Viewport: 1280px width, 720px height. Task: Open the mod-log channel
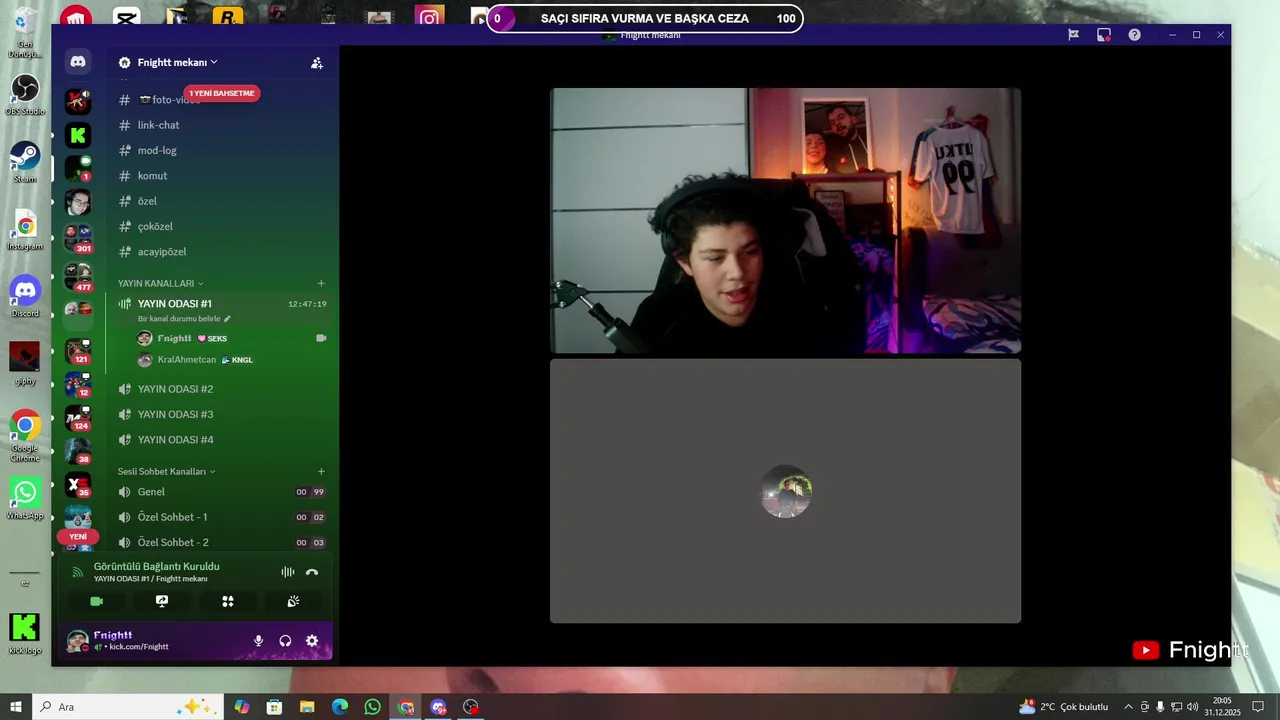221,150
